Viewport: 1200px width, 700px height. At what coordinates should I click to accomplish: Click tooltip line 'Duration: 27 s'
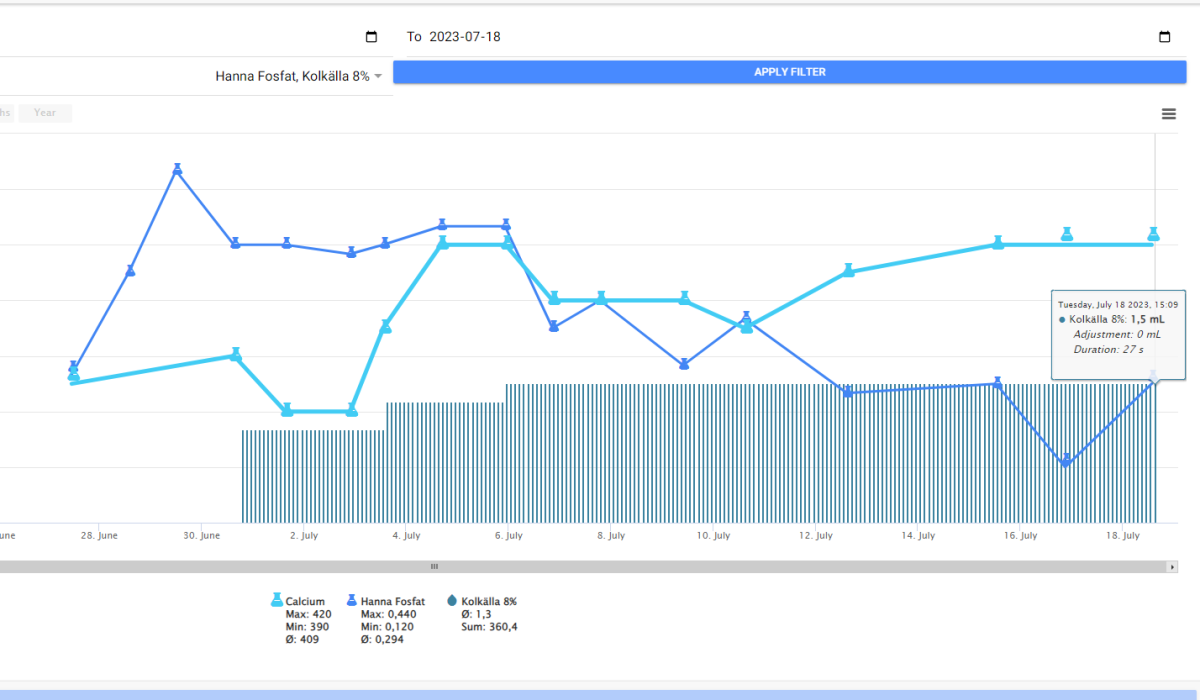[x=1108, y=349]
